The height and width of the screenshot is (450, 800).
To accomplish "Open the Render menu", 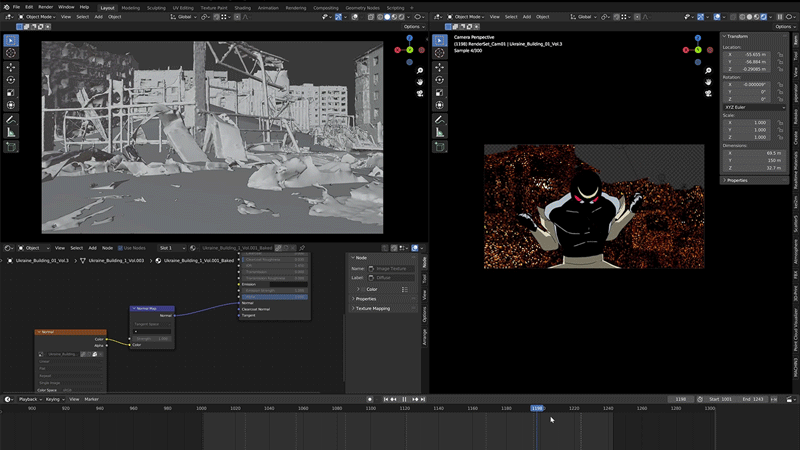I will point(45,7).
